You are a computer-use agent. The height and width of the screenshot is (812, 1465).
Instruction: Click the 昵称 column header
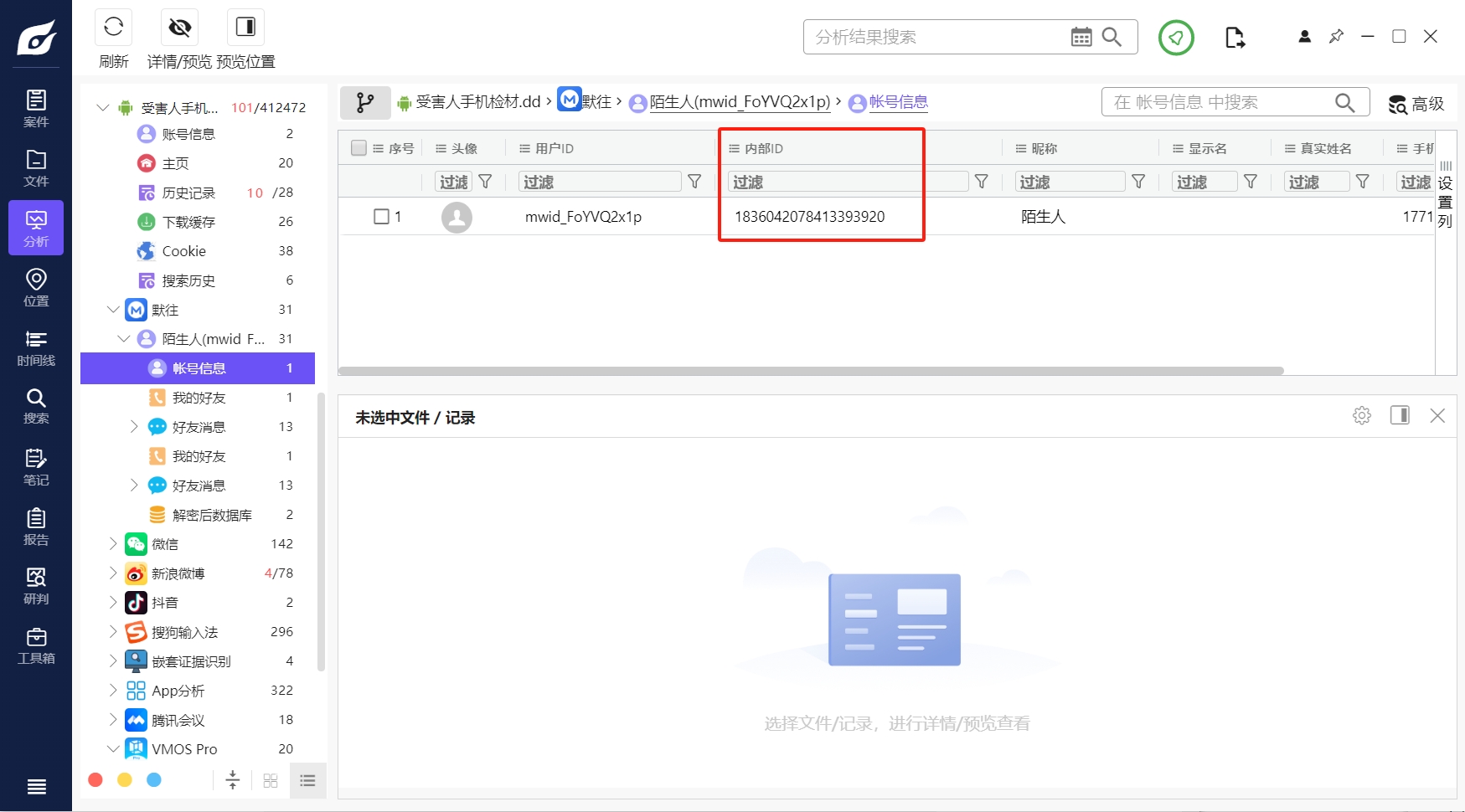click(x=1045, y=148)
